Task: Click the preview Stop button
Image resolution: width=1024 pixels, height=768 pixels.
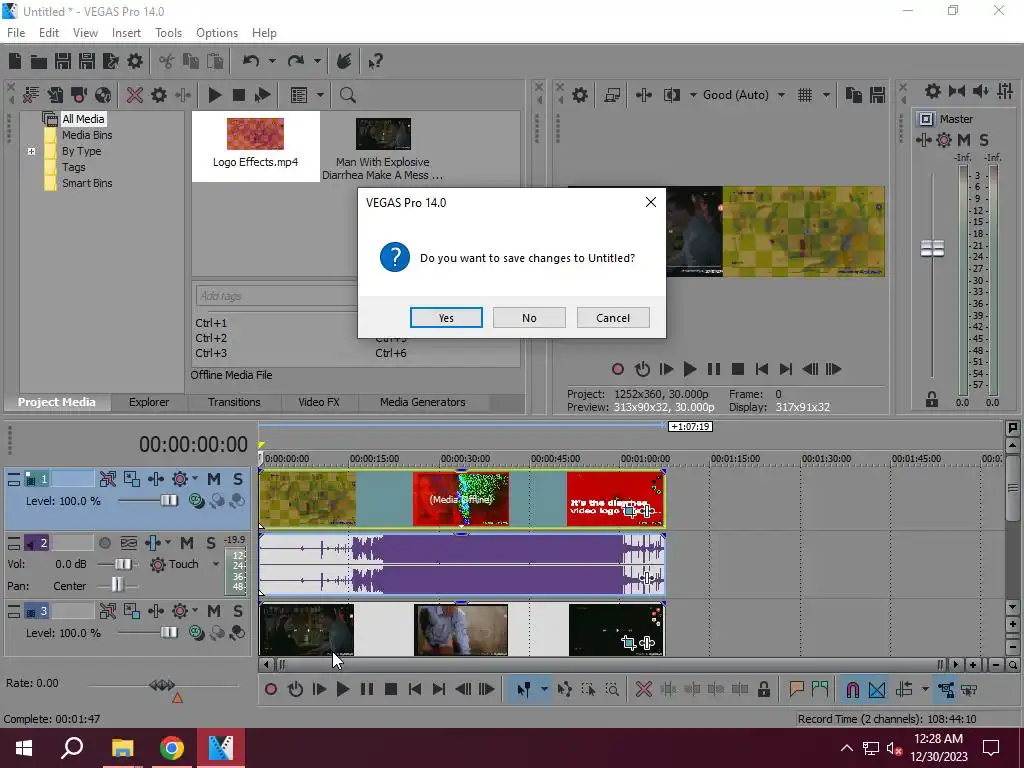Action: click(738, 370)
